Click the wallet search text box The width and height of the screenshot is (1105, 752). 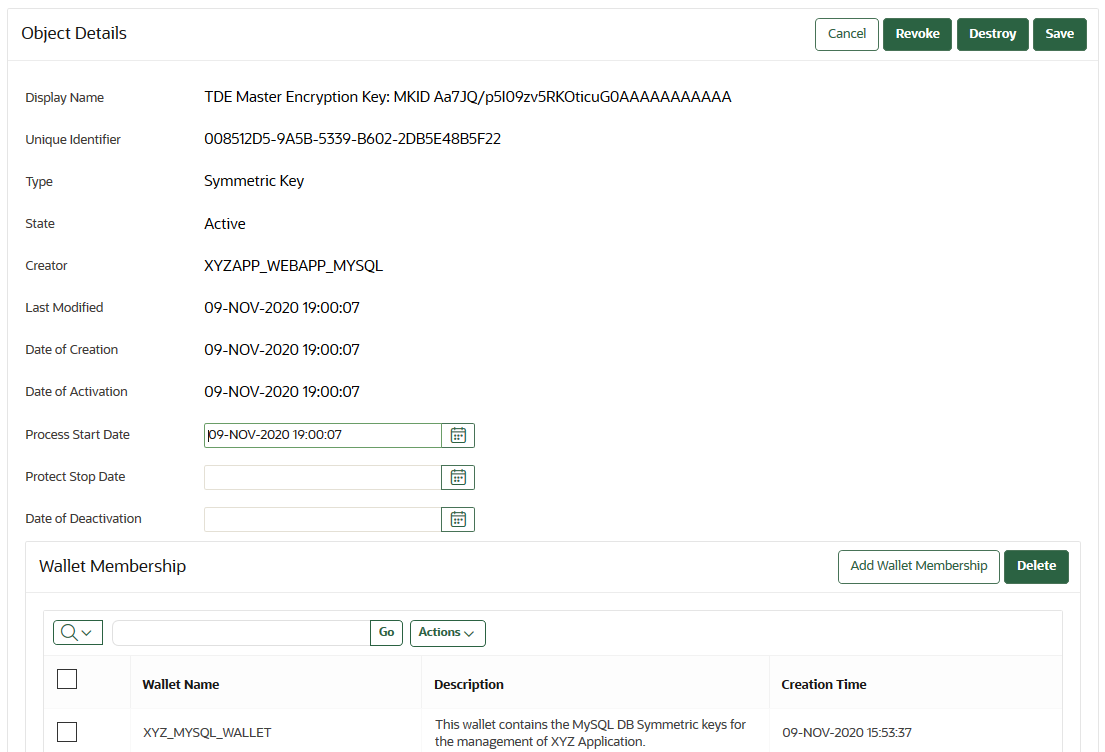241,633
